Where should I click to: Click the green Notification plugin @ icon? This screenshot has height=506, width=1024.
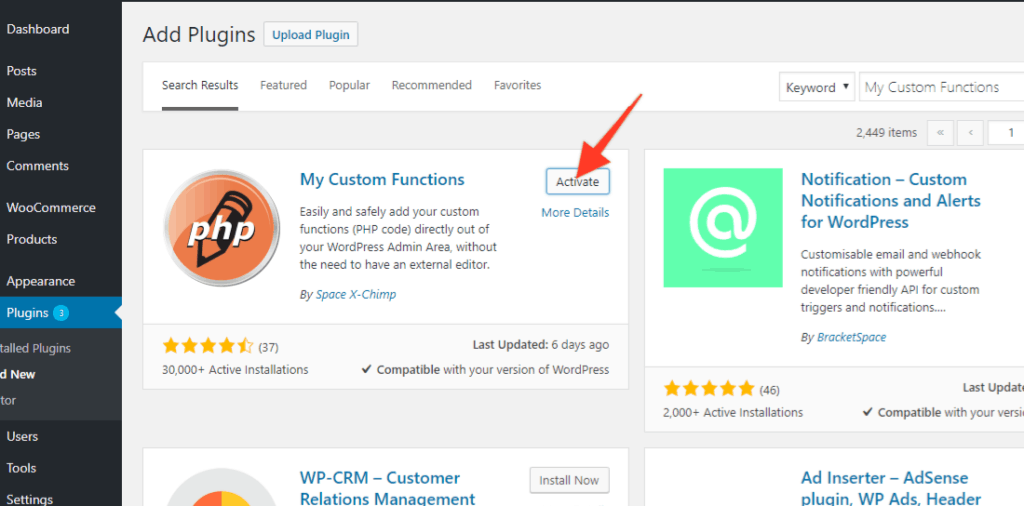tap(722, 227)
